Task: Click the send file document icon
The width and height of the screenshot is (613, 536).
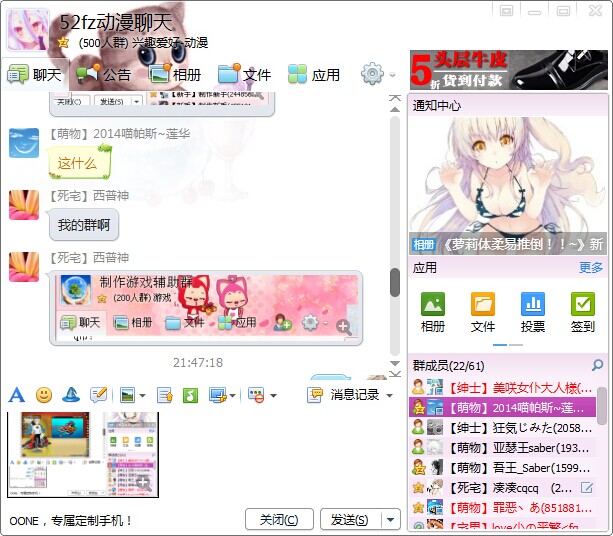Action: (x=165, y=395)
